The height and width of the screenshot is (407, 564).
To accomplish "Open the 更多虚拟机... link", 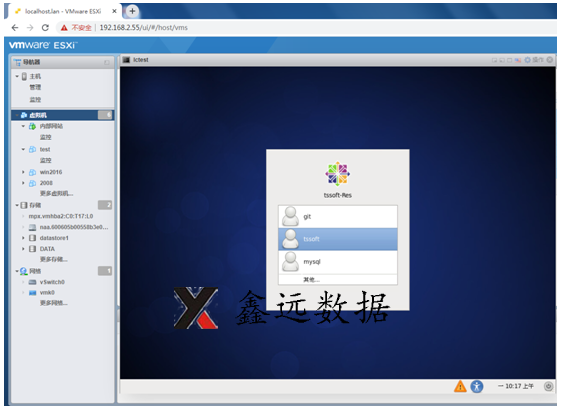I will click(x=56, y=193).
